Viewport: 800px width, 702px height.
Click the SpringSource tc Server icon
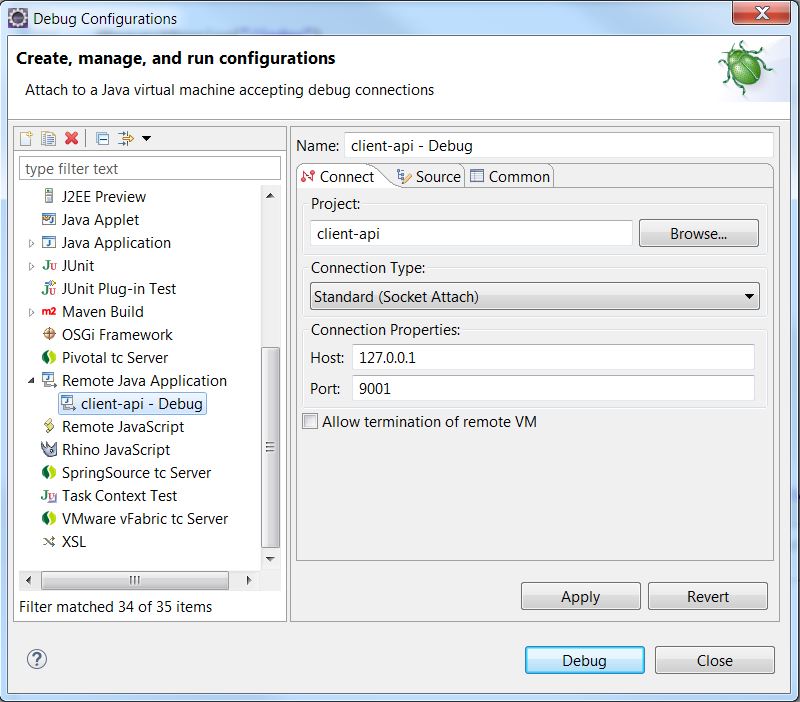(x=49, y=472)
